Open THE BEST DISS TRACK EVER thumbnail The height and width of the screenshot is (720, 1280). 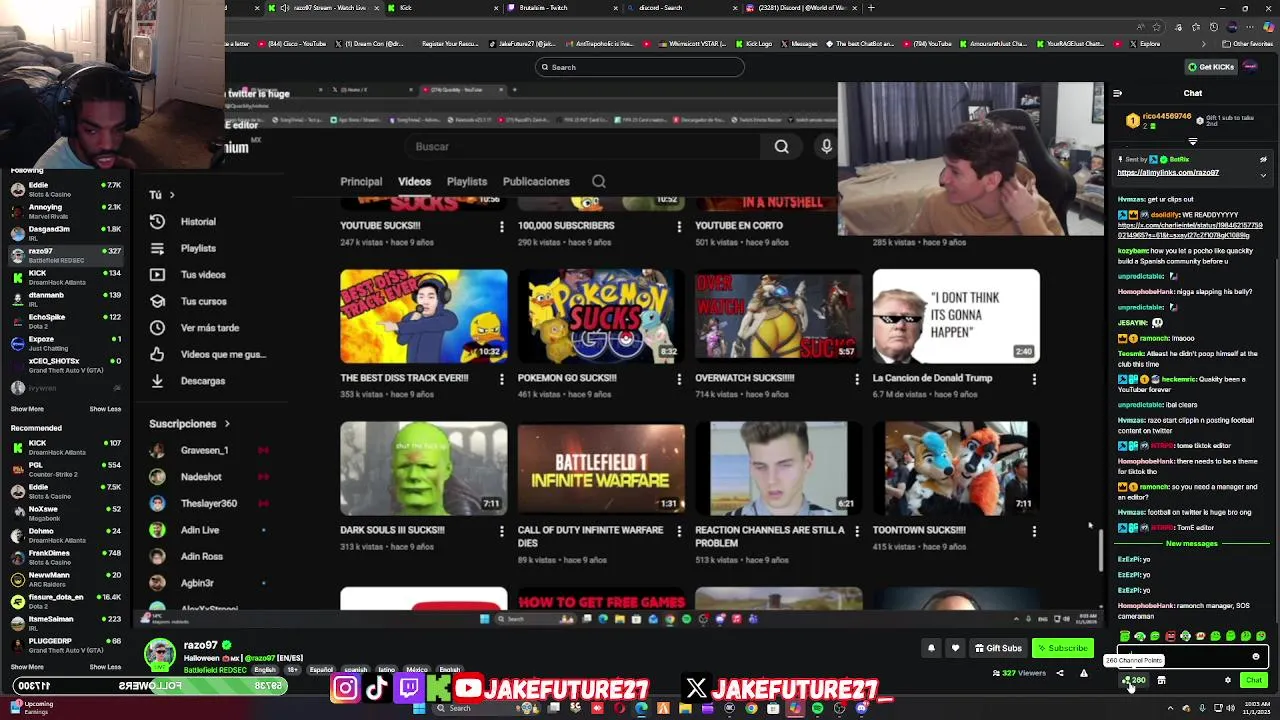click(424, 316)
